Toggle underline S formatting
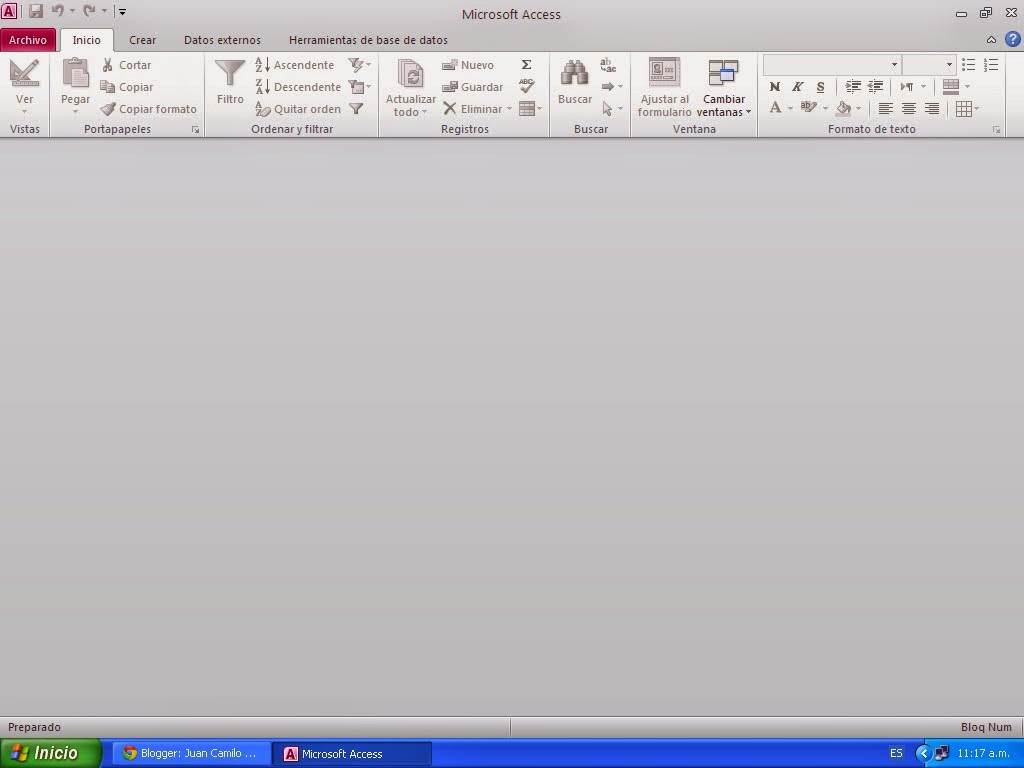This screenshot has width=1024, height=768. click(820, 87)
